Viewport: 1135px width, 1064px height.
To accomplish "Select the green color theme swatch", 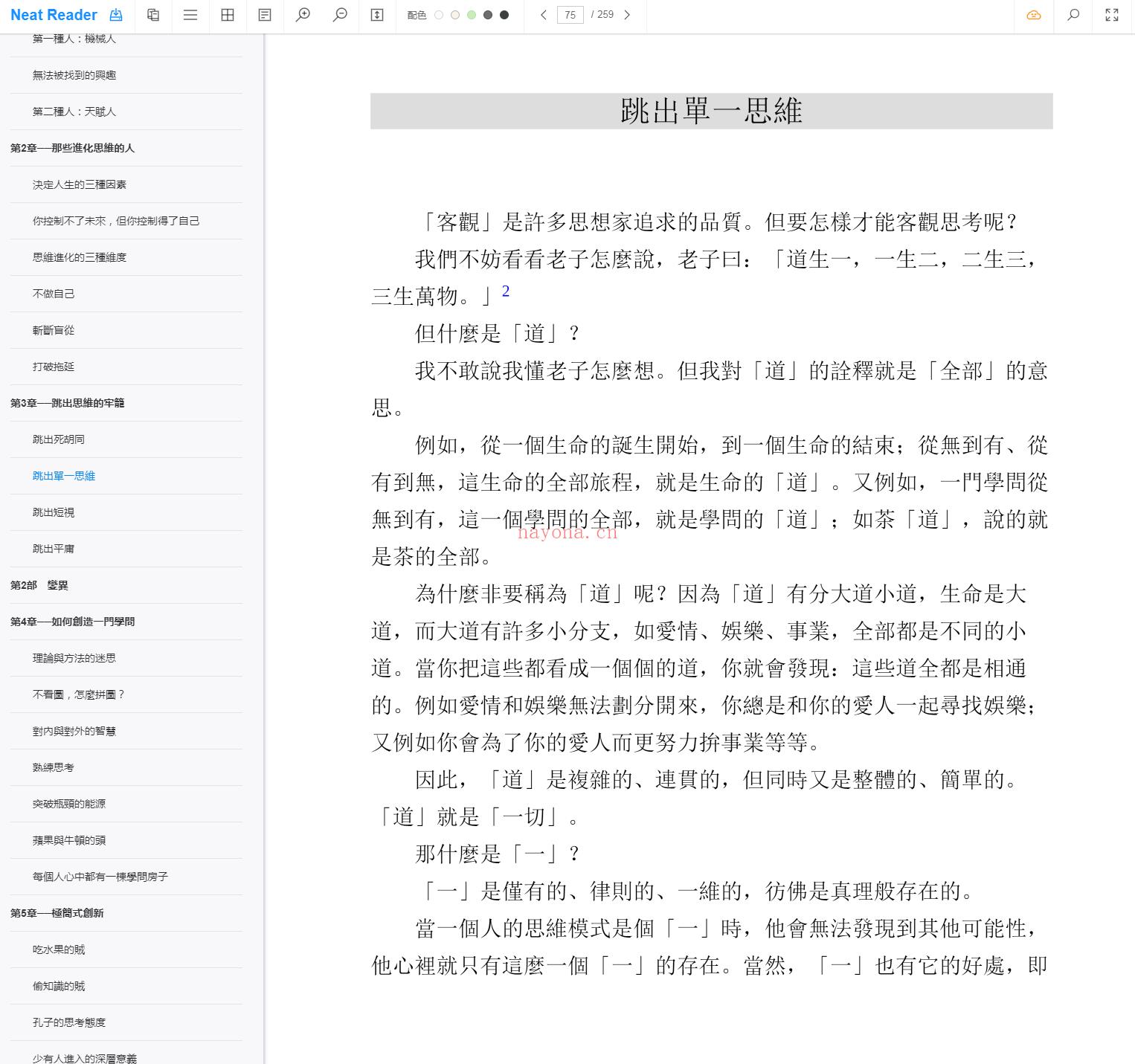I will pos(472,15).
